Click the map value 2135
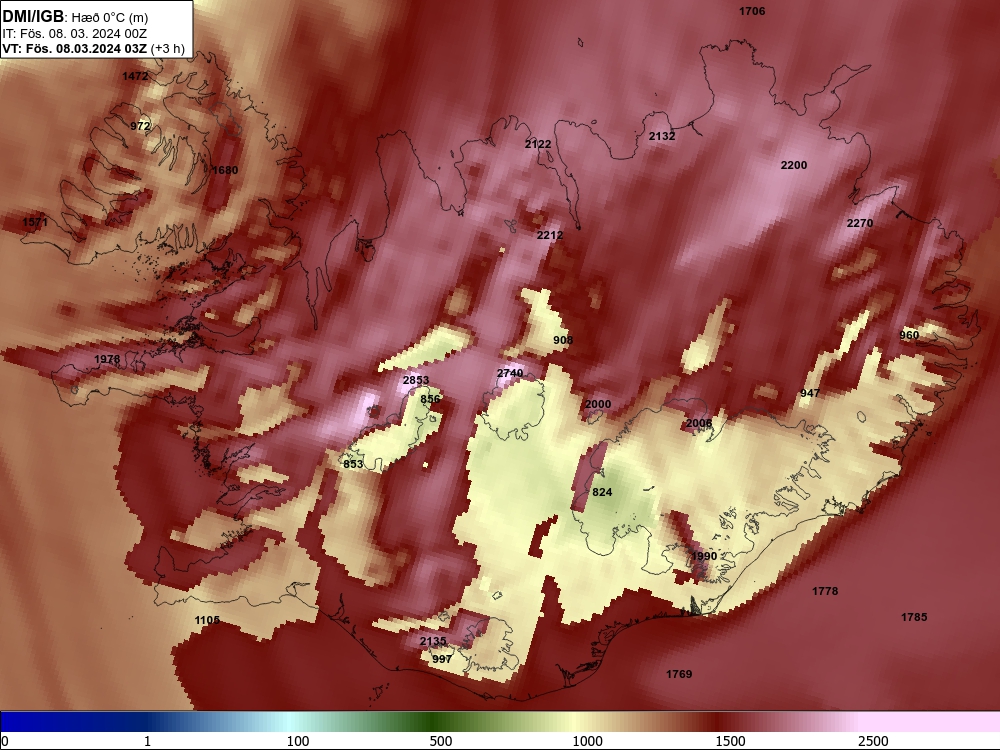Viewport: 1000px width, 750px height. pyautogui.click(x=433, y=641)
